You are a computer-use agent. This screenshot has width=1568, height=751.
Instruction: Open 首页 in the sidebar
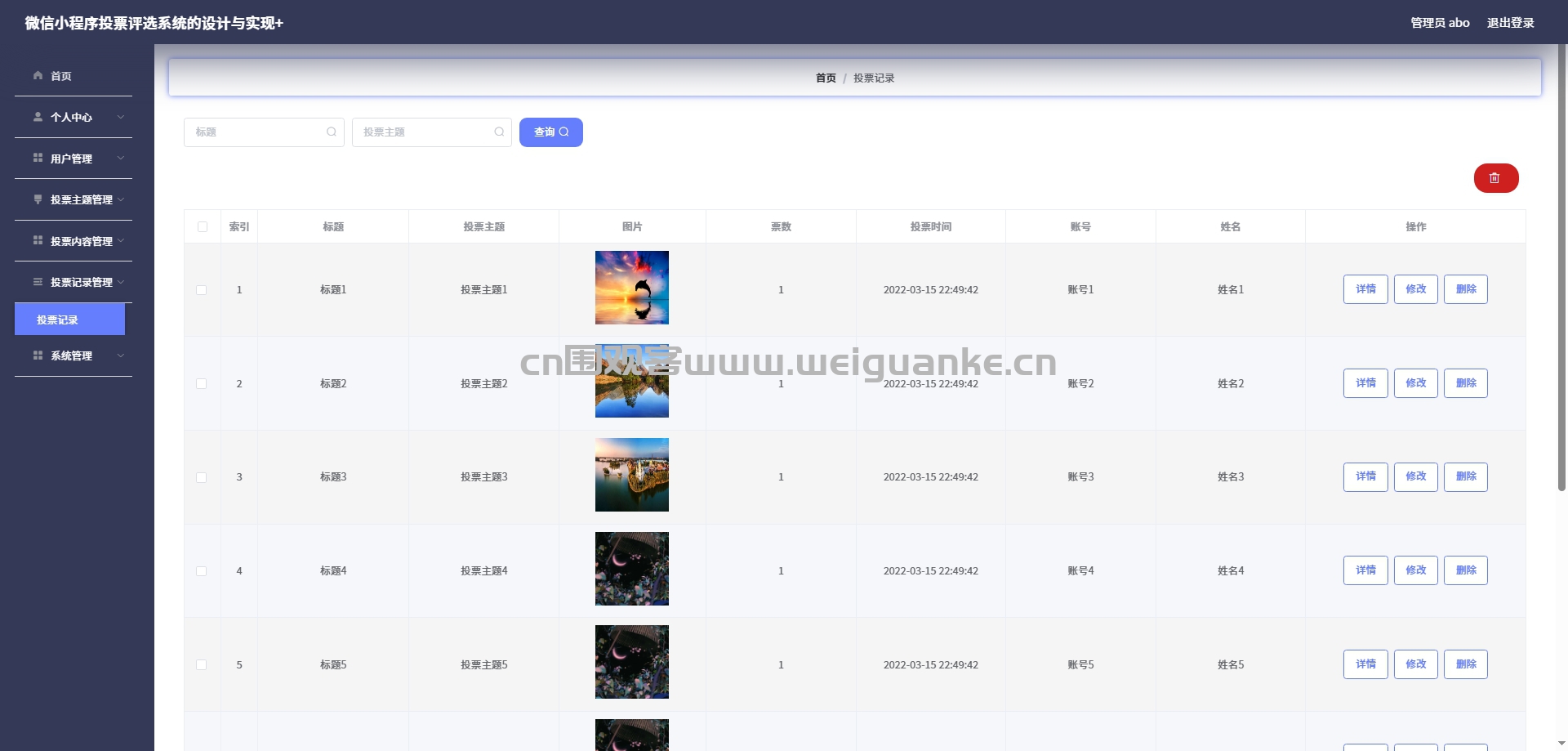[73, 76]
